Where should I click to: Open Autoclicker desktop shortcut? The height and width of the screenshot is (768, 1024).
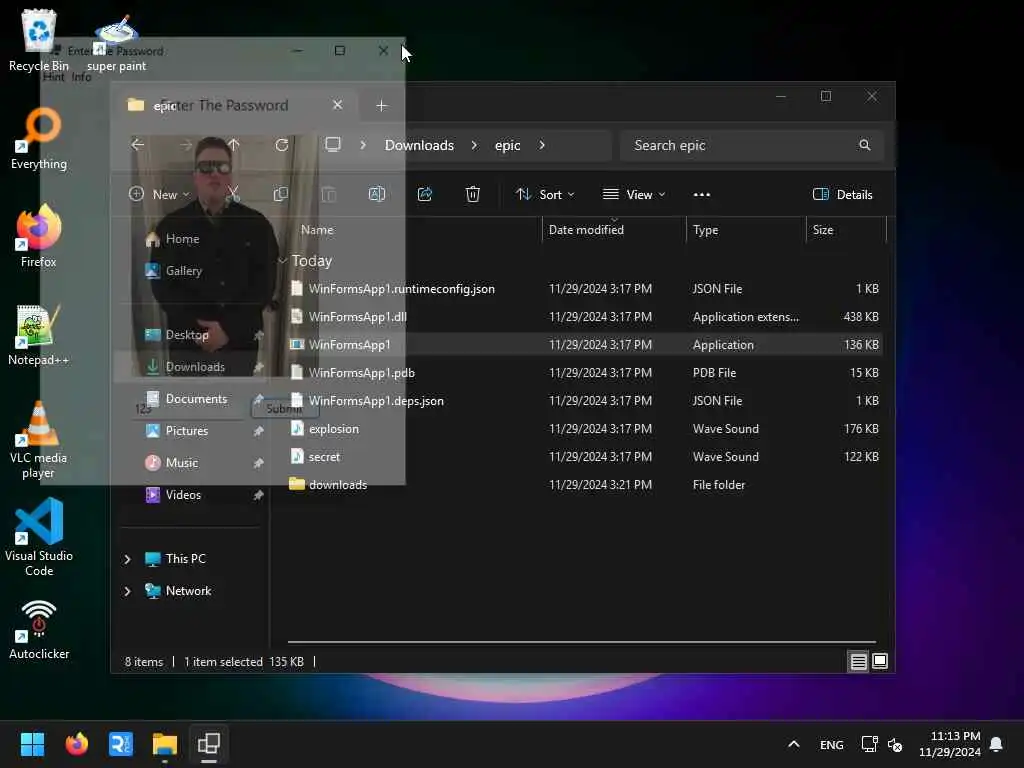39,630
